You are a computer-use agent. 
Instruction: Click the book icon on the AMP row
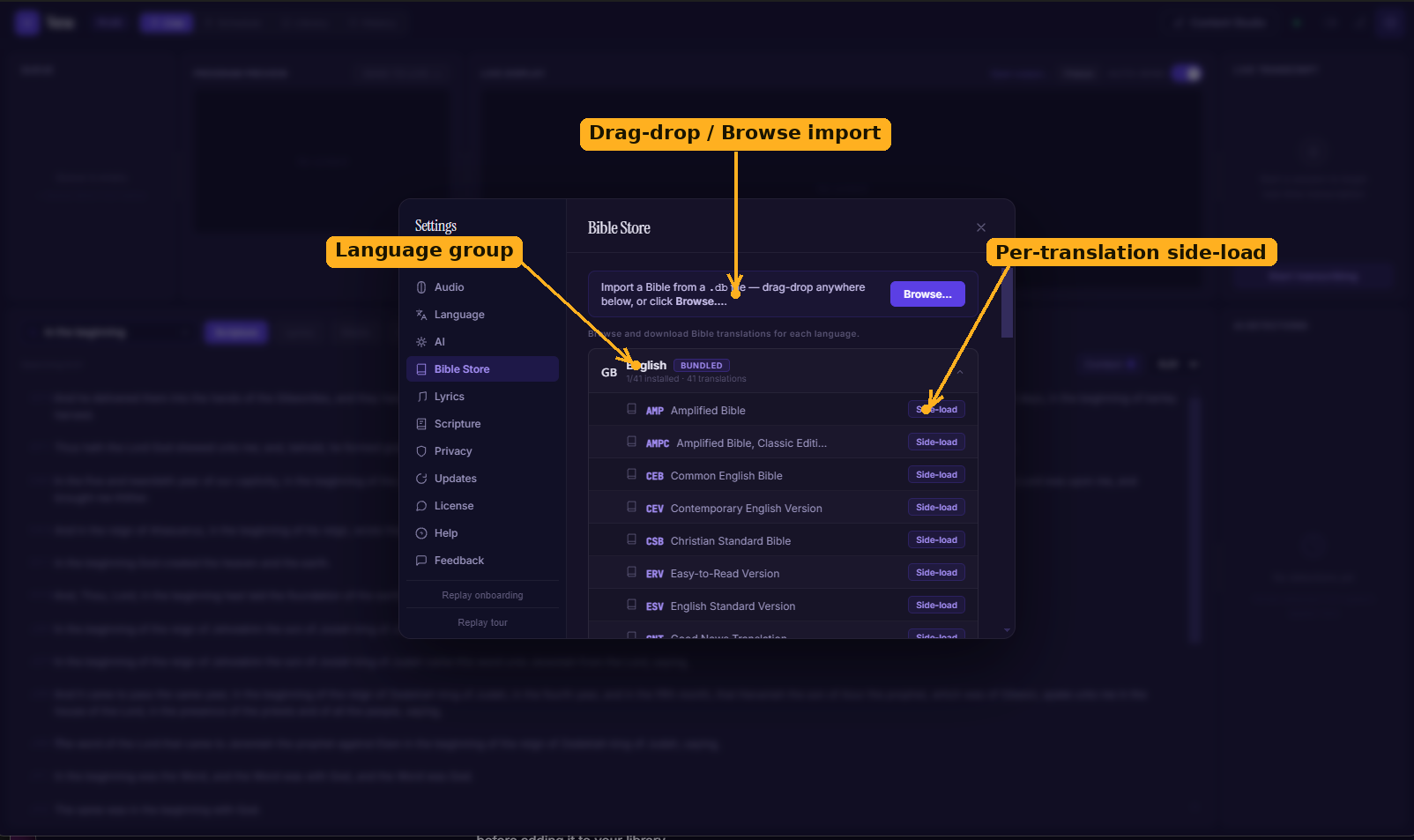point(631,409)
